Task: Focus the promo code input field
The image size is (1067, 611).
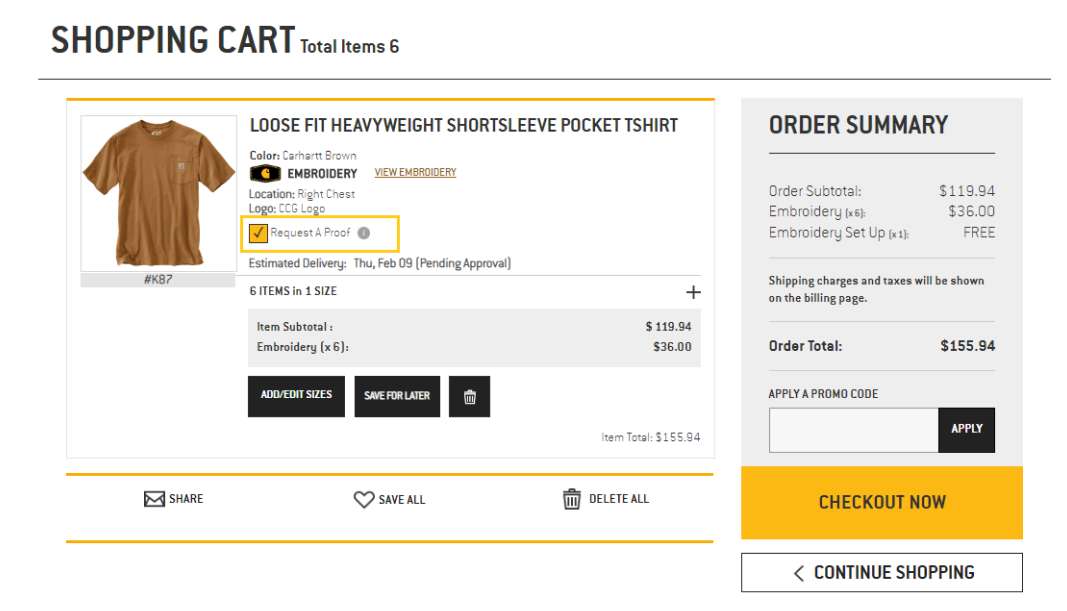Action: click(x=853, y=430)
